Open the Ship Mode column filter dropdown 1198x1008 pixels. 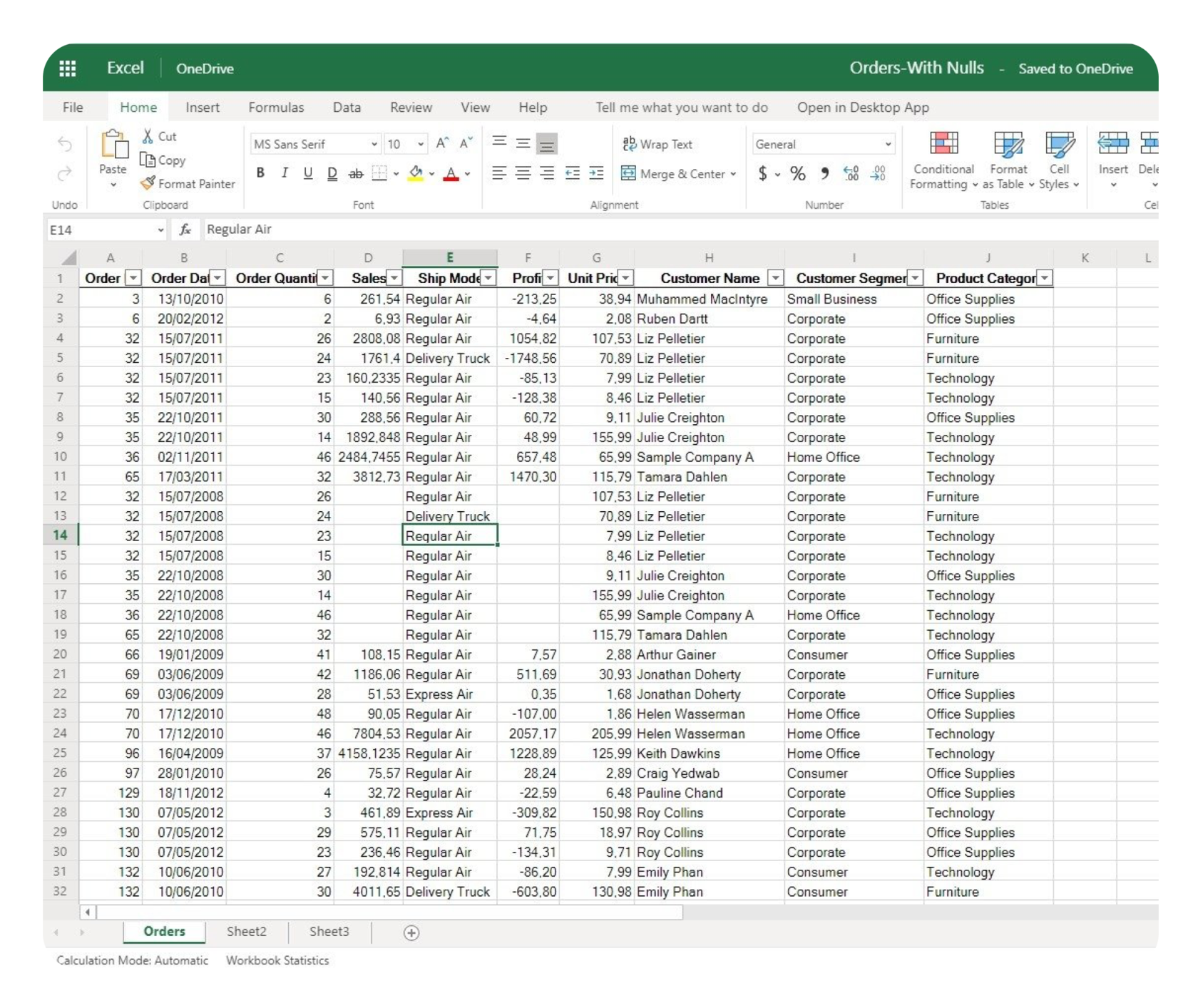pos(488,278)
